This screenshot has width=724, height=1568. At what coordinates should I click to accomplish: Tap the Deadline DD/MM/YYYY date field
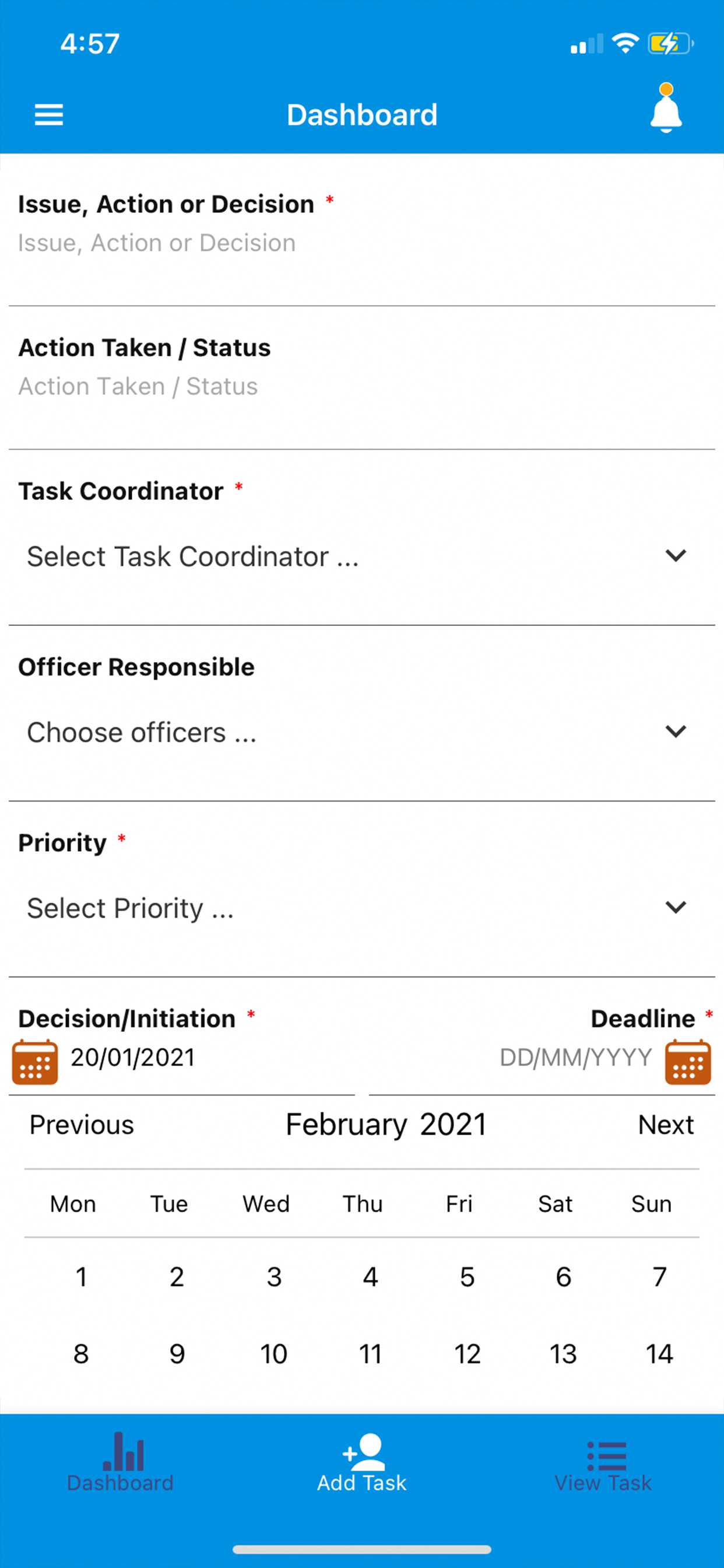pyautogui.click(x=575, y=1058)
